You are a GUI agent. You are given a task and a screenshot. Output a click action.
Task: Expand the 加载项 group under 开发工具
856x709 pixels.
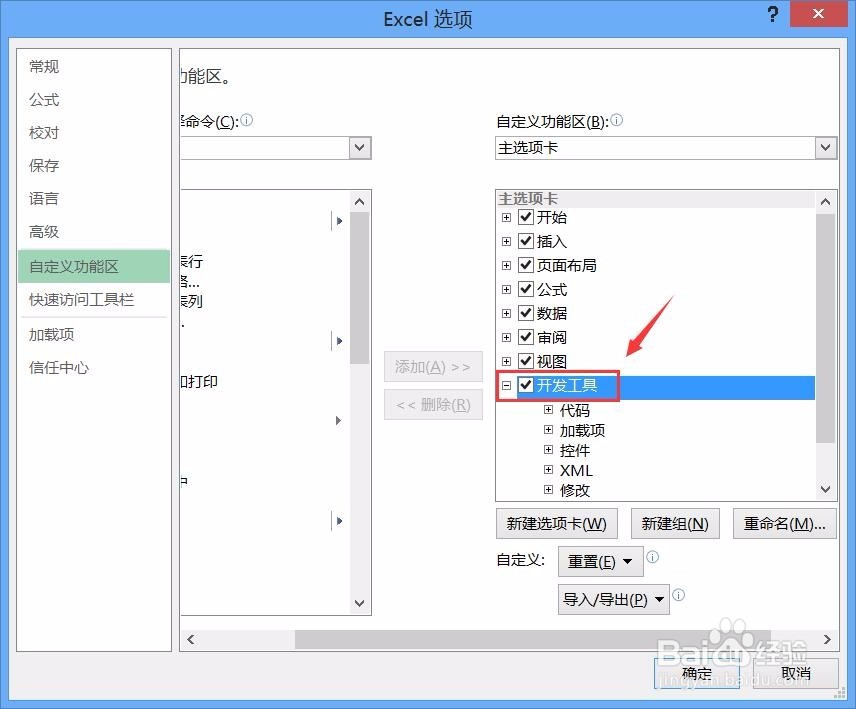[549, 430]
